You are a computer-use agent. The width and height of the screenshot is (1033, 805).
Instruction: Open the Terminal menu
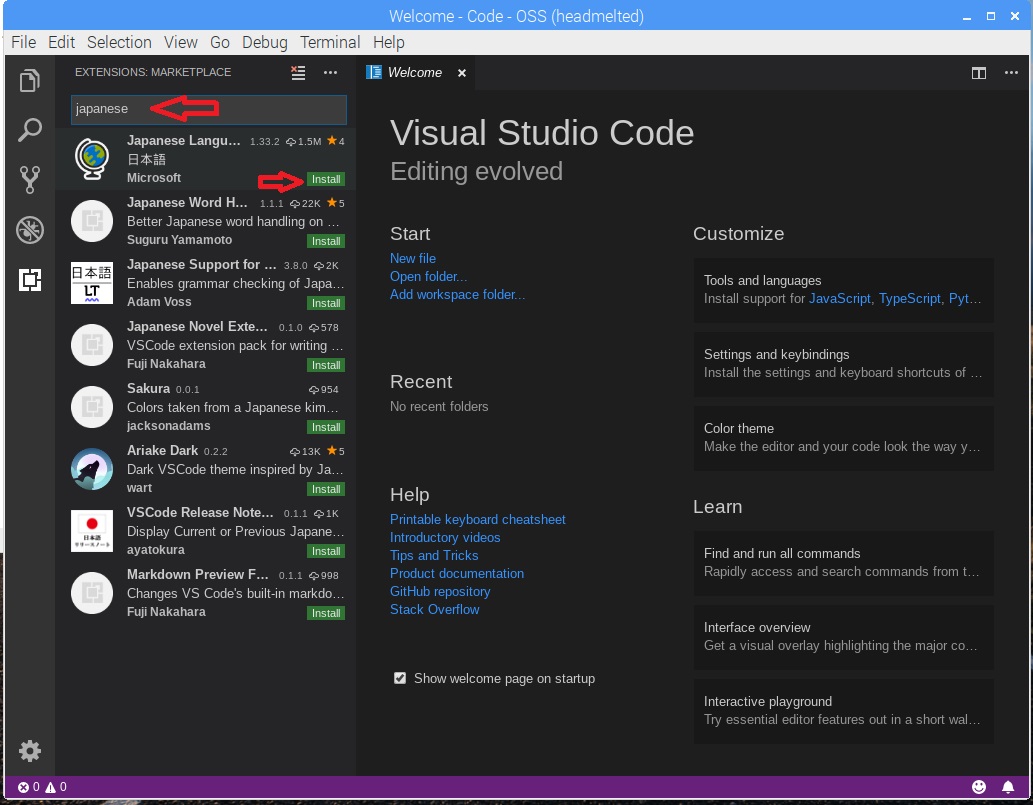pyautogui.click(x=330, y=42)
